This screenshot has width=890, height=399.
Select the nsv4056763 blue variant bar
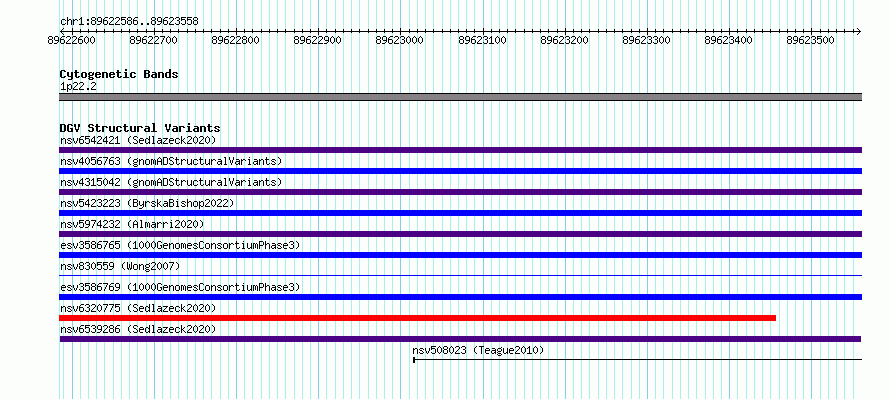coord(460,171)
